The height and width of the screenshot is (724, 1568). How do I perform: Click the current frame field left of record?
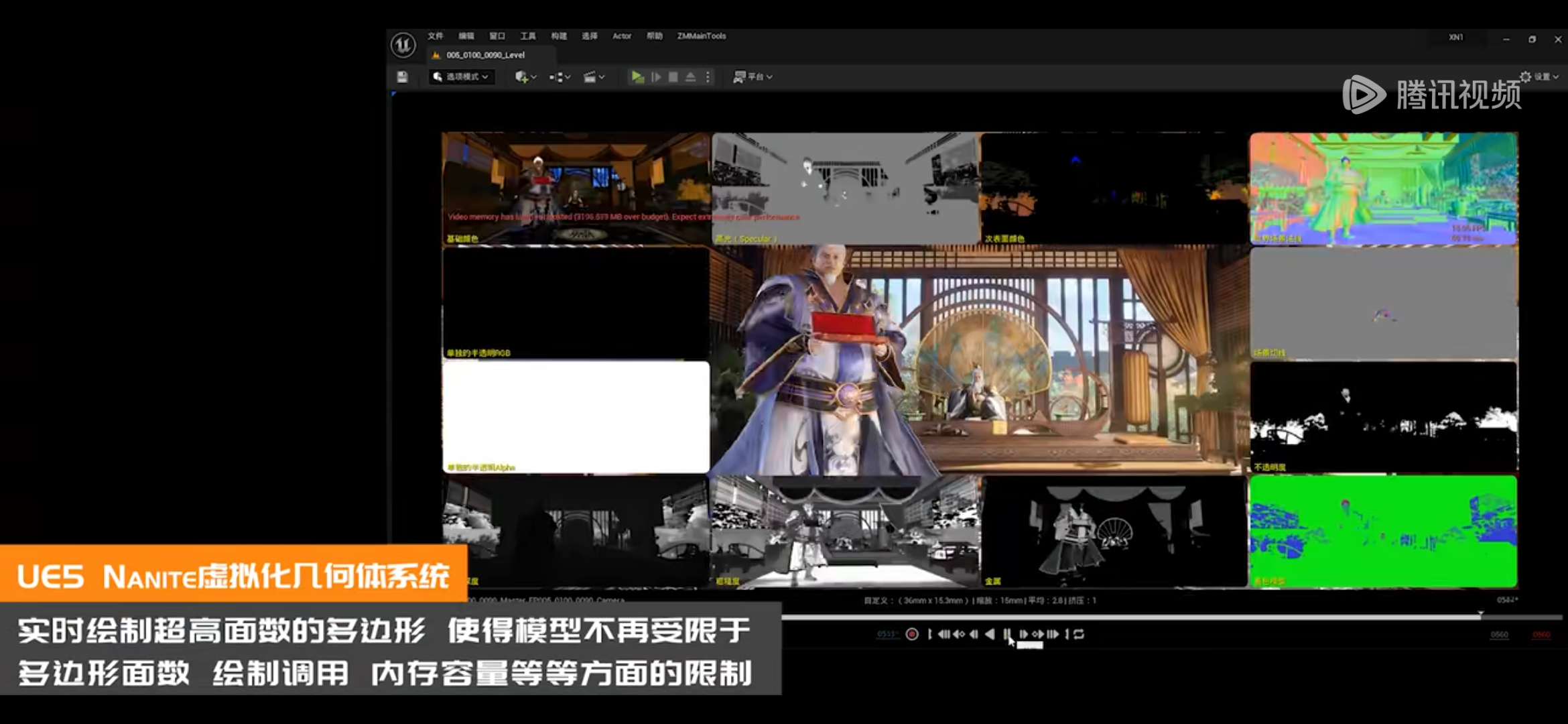coord(887,634)
